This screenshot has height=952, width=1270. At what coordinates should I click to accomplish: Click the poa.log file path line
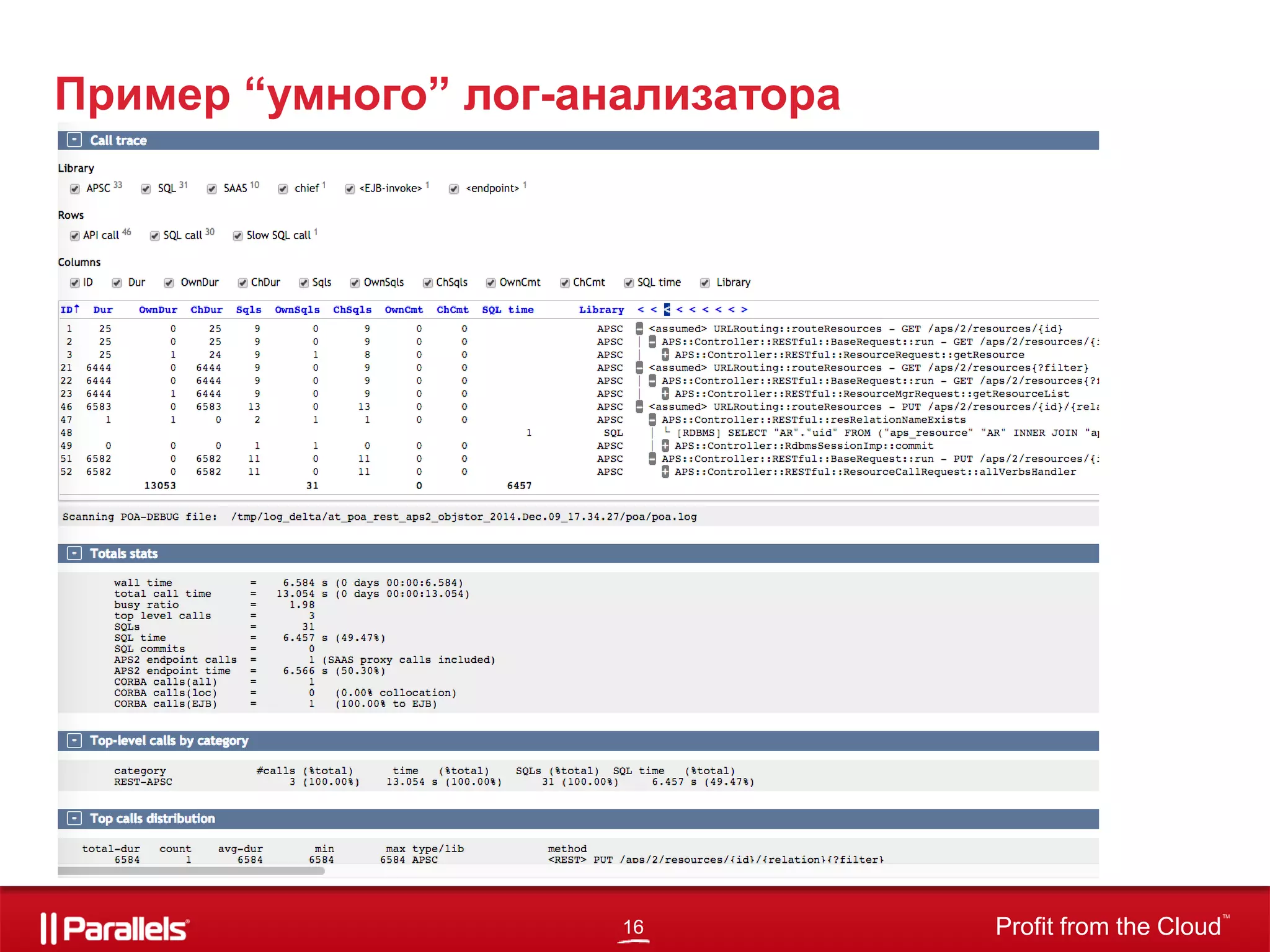(x=380, y=517)
